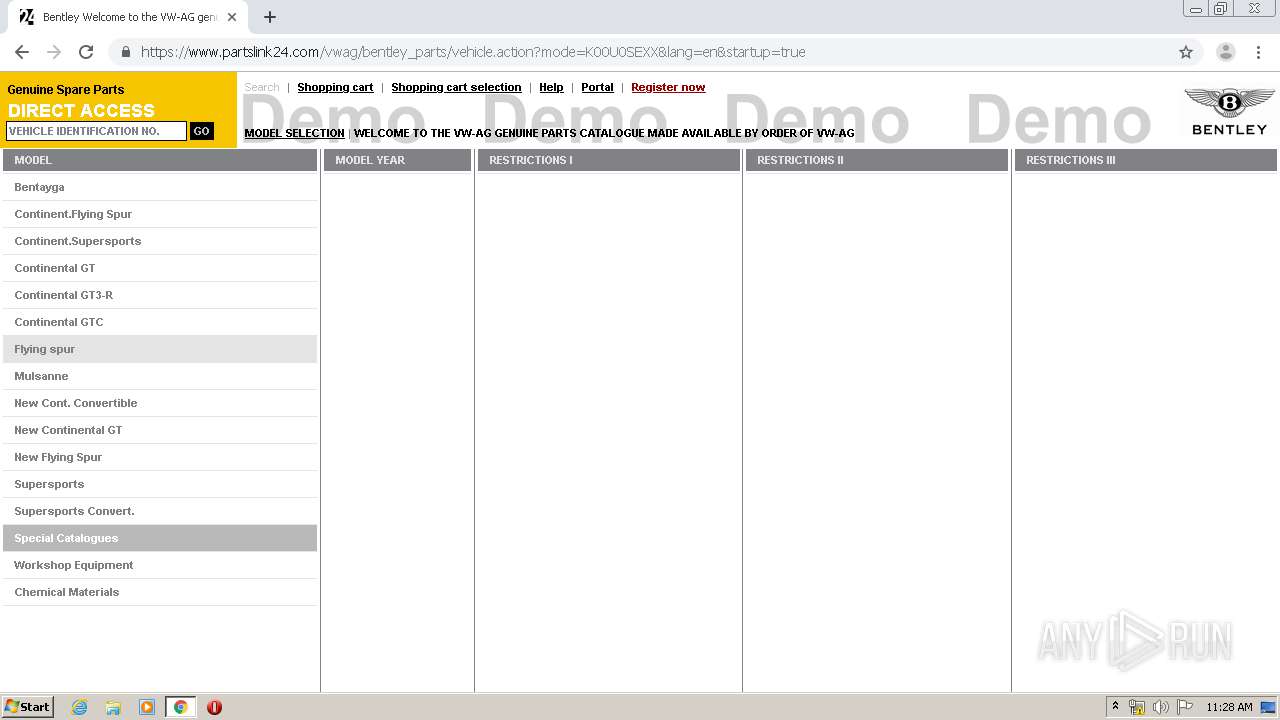
Task: Open the taskbar file explorer
Action: tap(113, 707)
